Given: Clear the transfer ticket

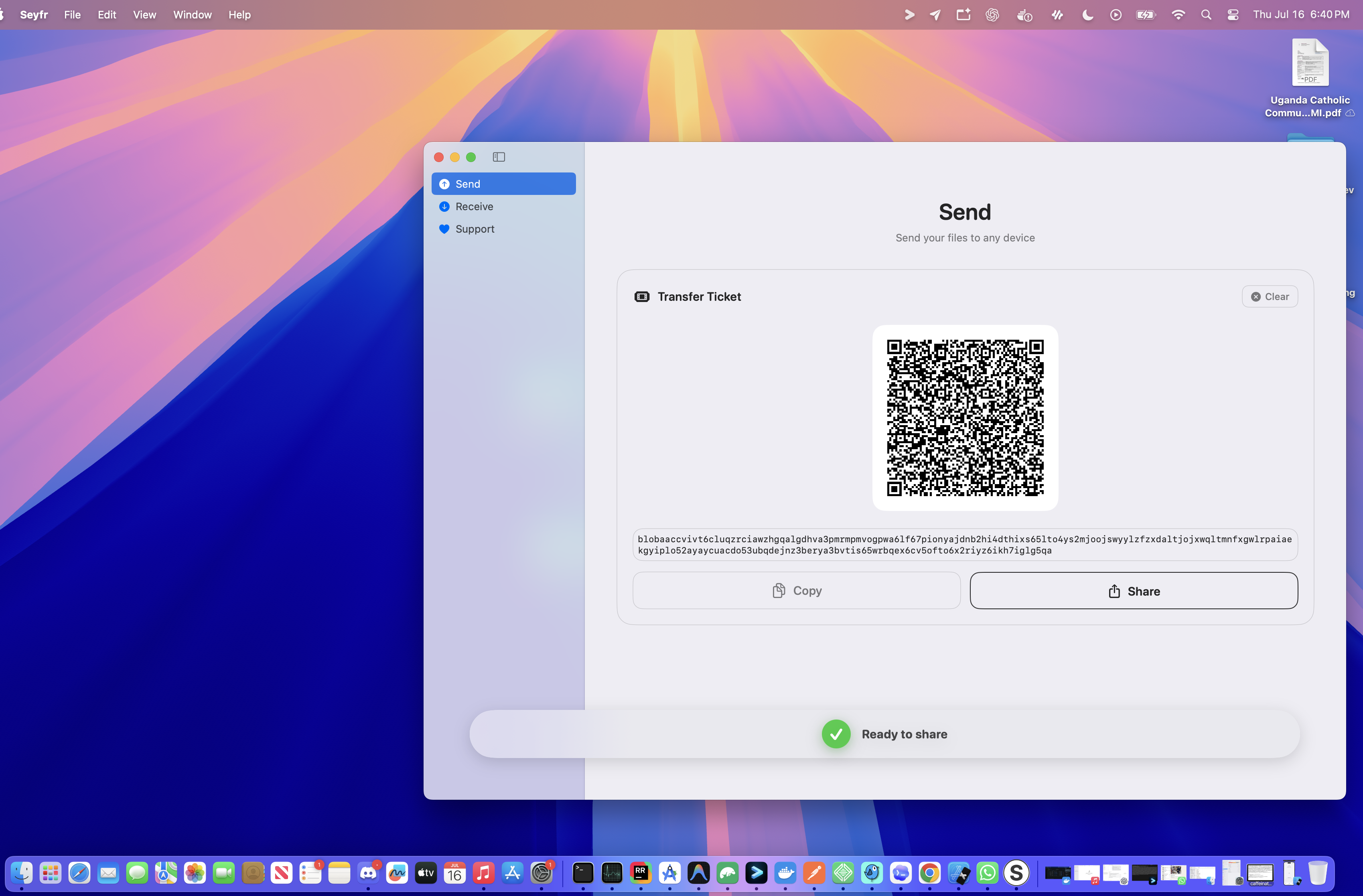Looking at the screenshot, I should pyautogui.click(x=1269, y=296).
